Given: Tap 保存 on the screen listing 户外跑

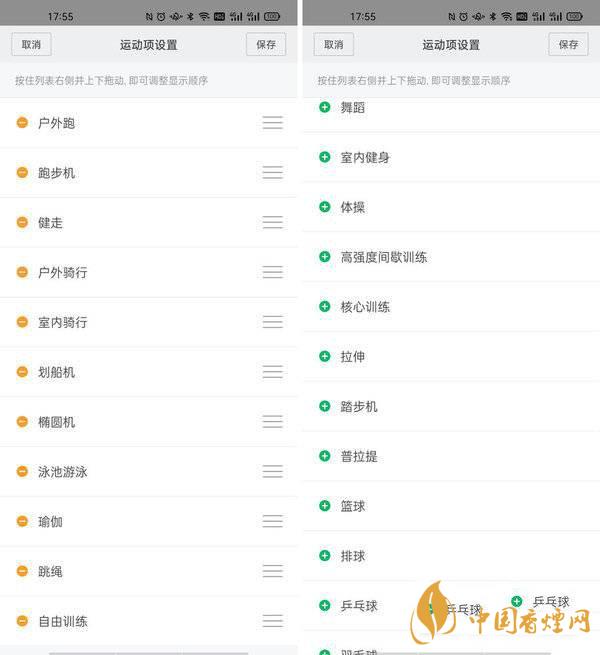Looking at the screenshot, I should click(x=266, y=45).
